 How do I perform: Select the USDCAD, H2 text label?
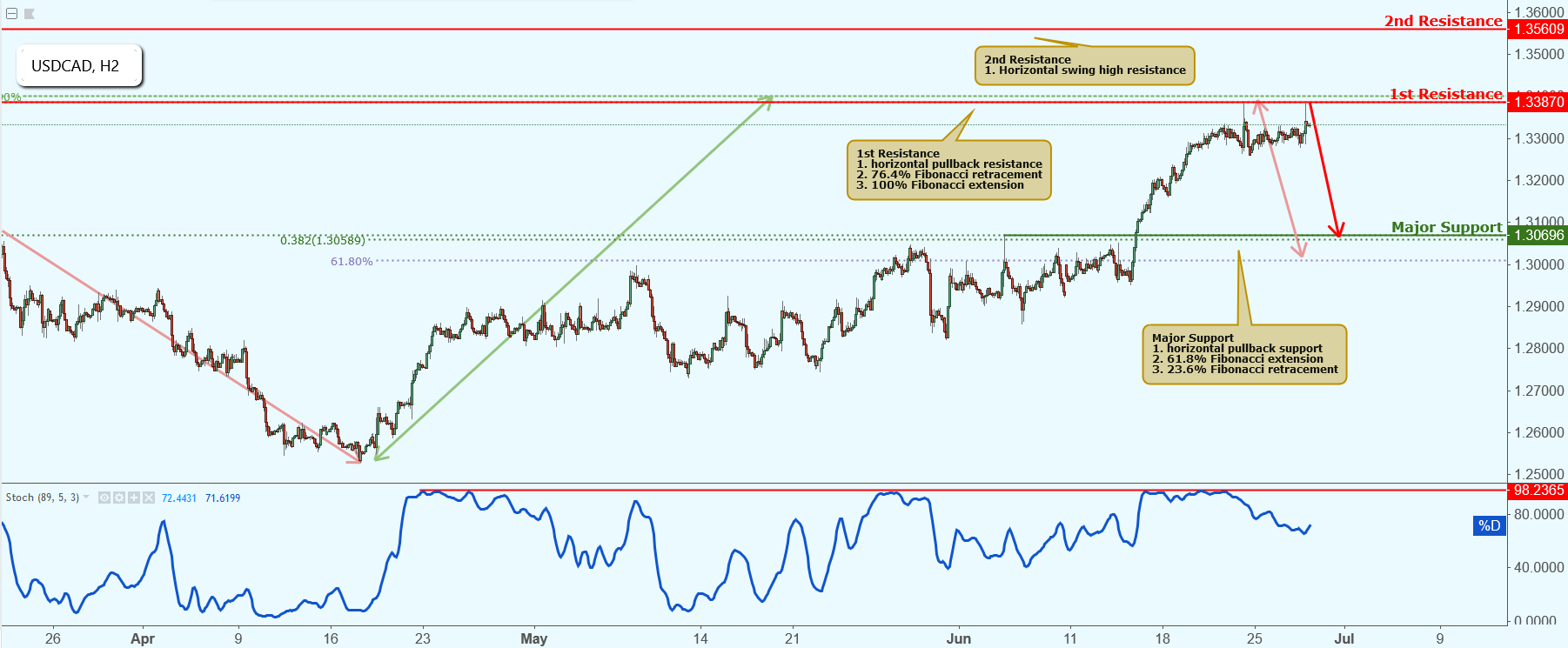point(75,66)
